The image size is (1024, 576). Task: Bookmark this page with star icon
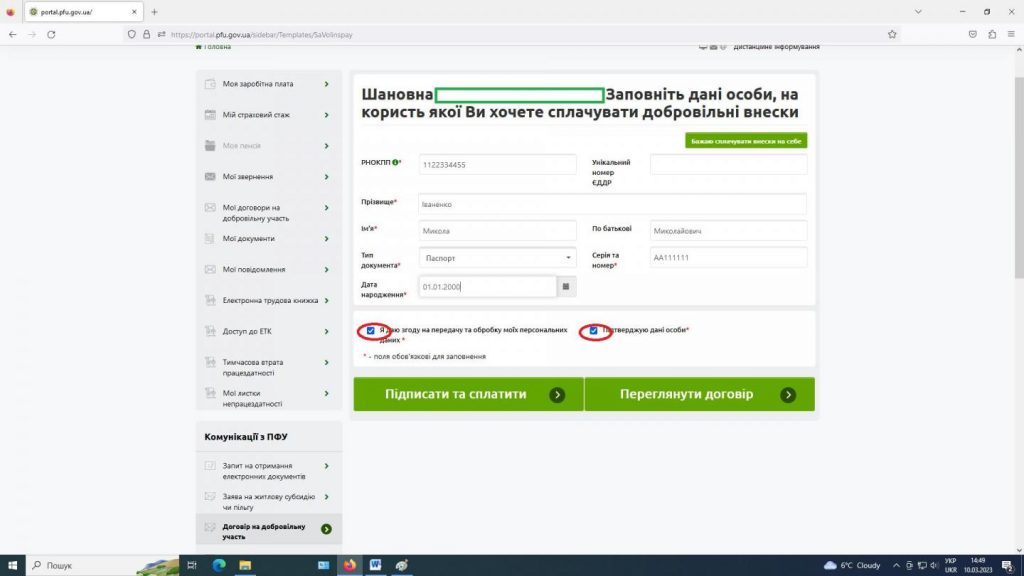pyautogui.click(x=892, y=35)
